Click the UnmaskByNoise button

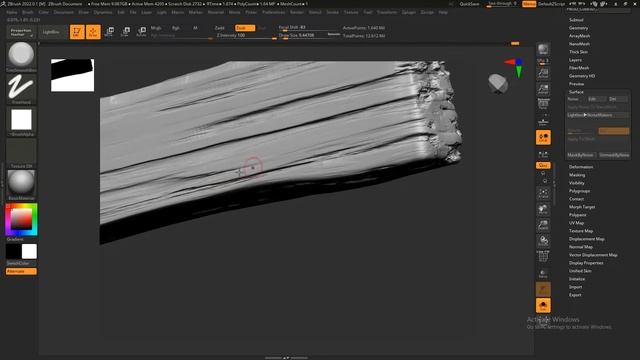614,155
